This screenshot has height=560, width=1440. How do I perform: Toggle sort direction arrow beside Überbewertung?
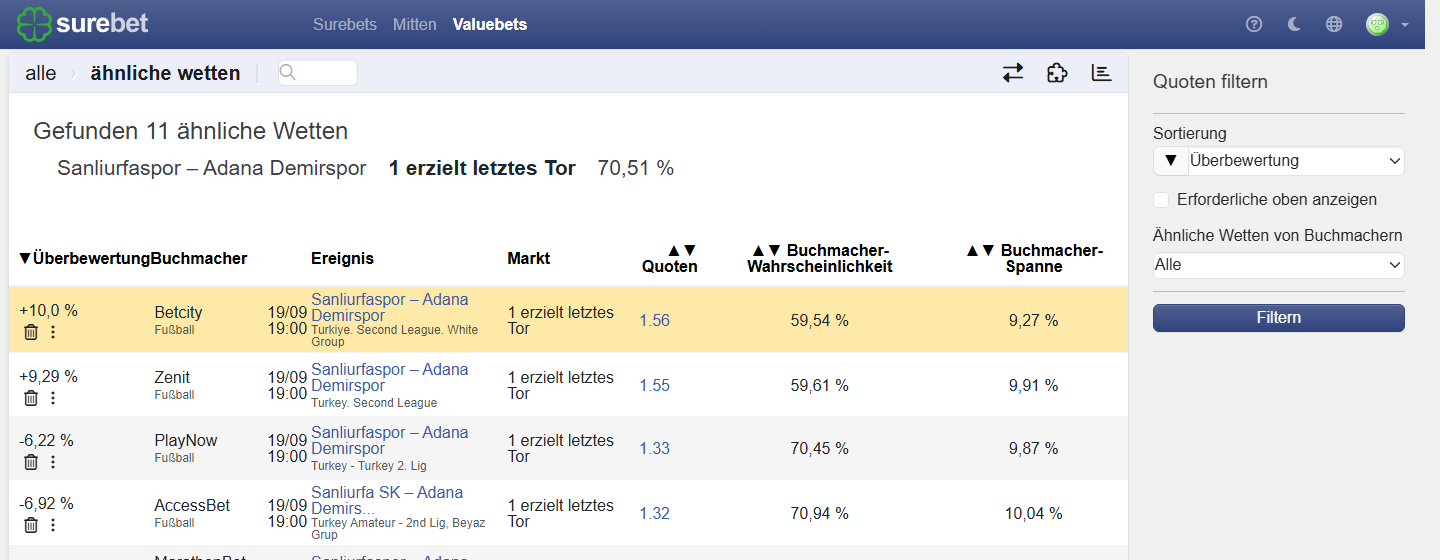pos(1170,161)
